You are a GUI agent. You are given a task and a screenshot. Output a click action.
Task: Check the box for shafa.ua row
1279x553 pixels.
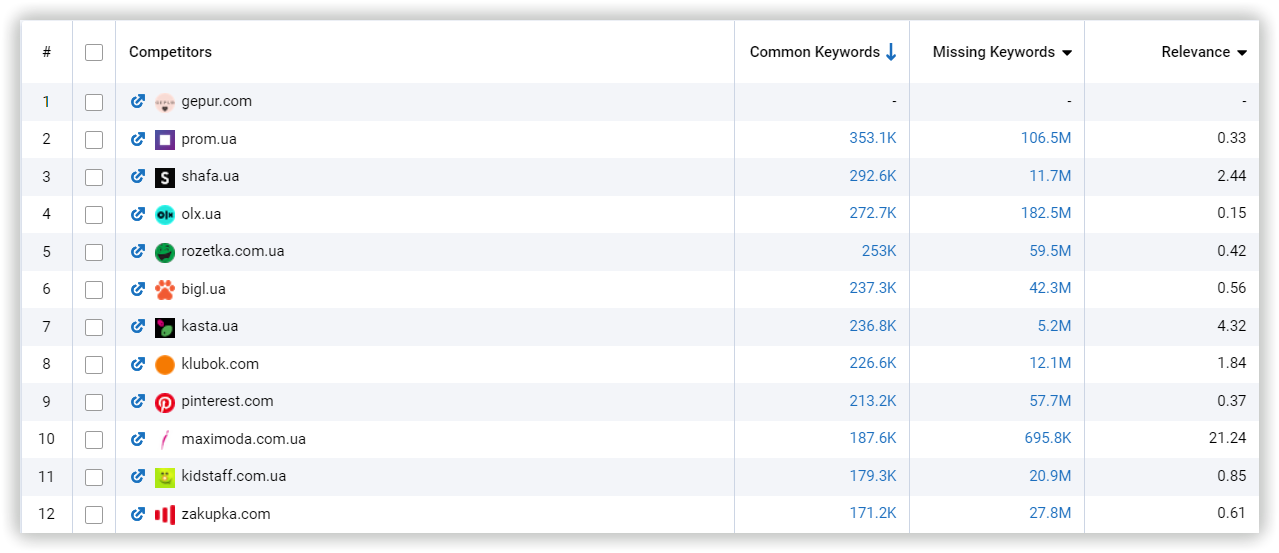[x=94, y=177]
